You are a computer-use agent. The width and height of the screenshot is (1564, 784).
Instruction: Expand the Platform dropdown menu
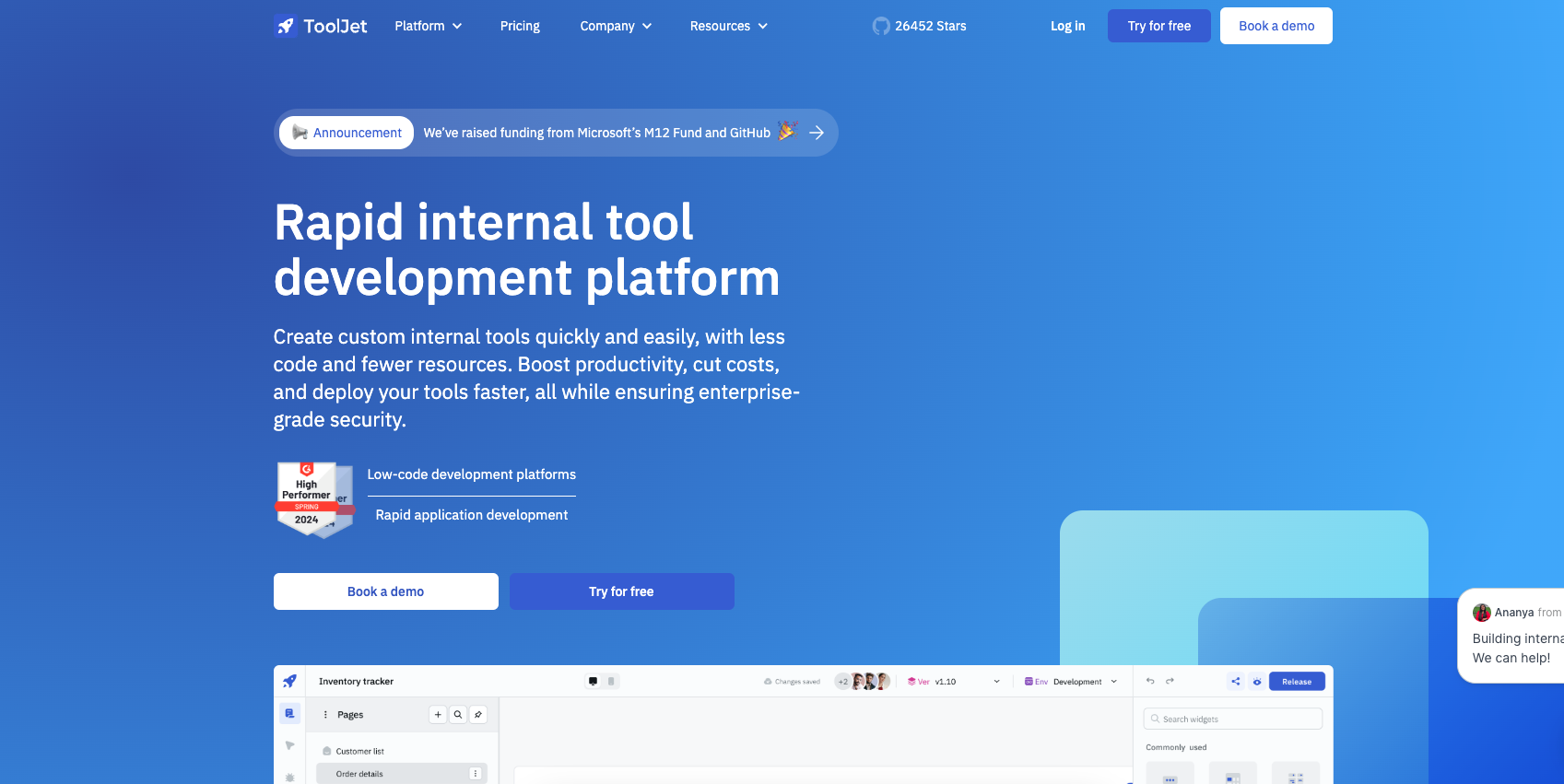pyautogui.click(x=428, y=26)
